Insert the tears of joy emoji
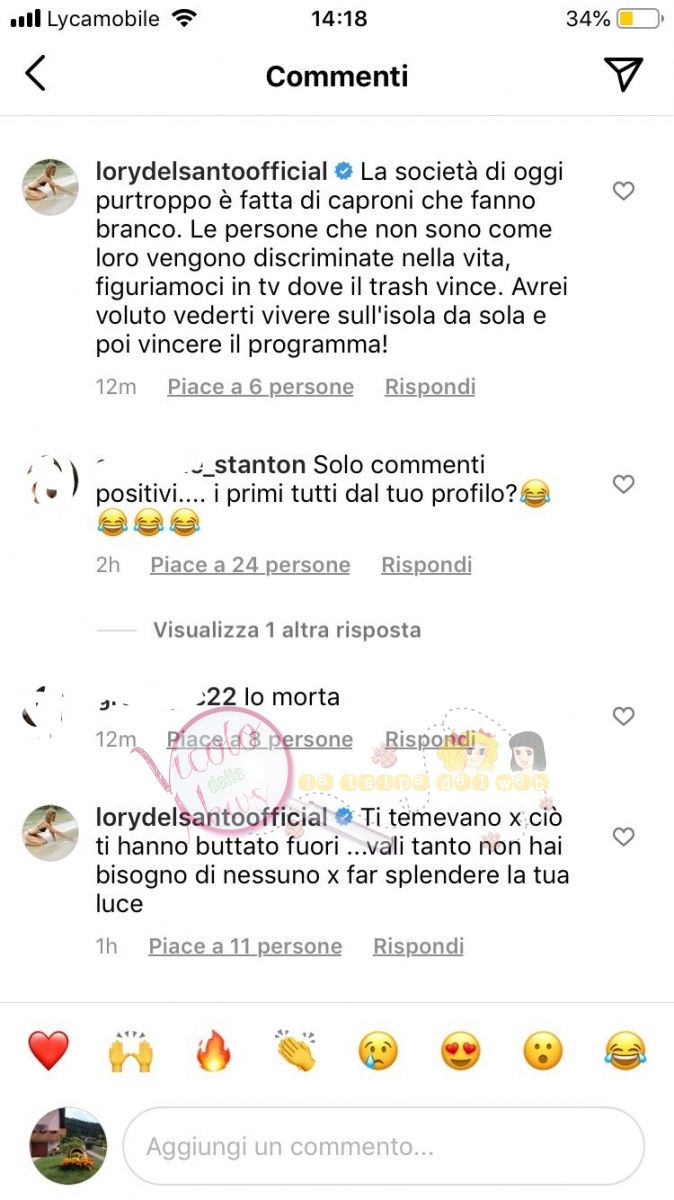674x1200 pixels. click(625, 1051)
